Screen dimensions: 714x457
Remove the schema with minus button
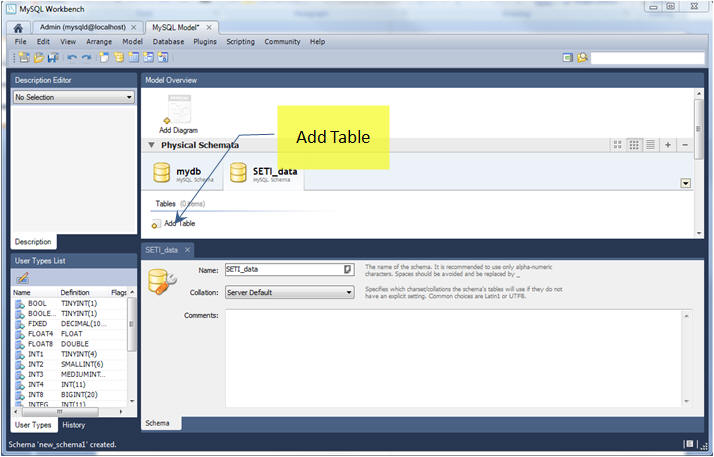click(685, 145)
